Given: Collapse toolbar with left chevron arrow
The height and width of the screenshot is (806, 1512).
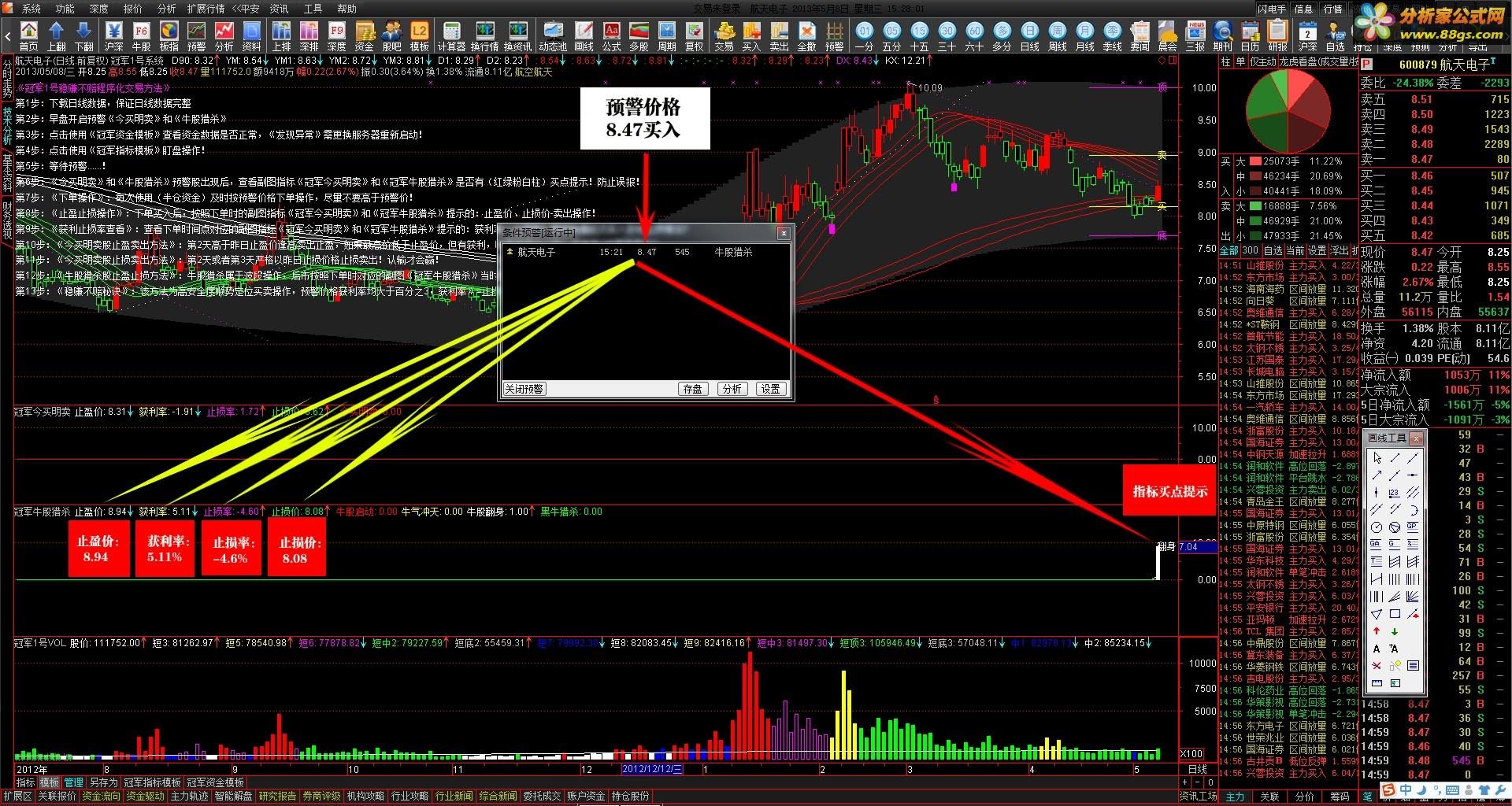Looking at the screenshot, I should tap(8, 35).
